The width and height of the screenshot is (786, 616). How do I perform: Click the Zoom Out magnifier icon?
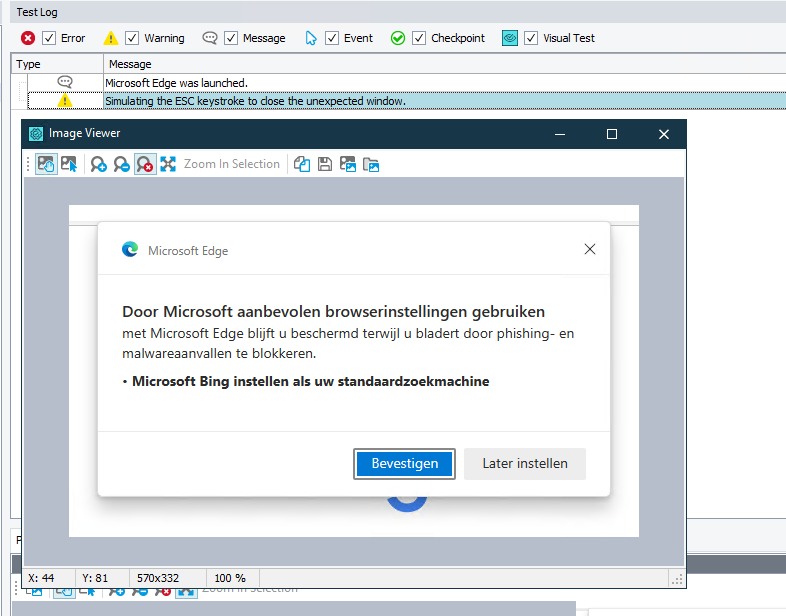(121, 164)
